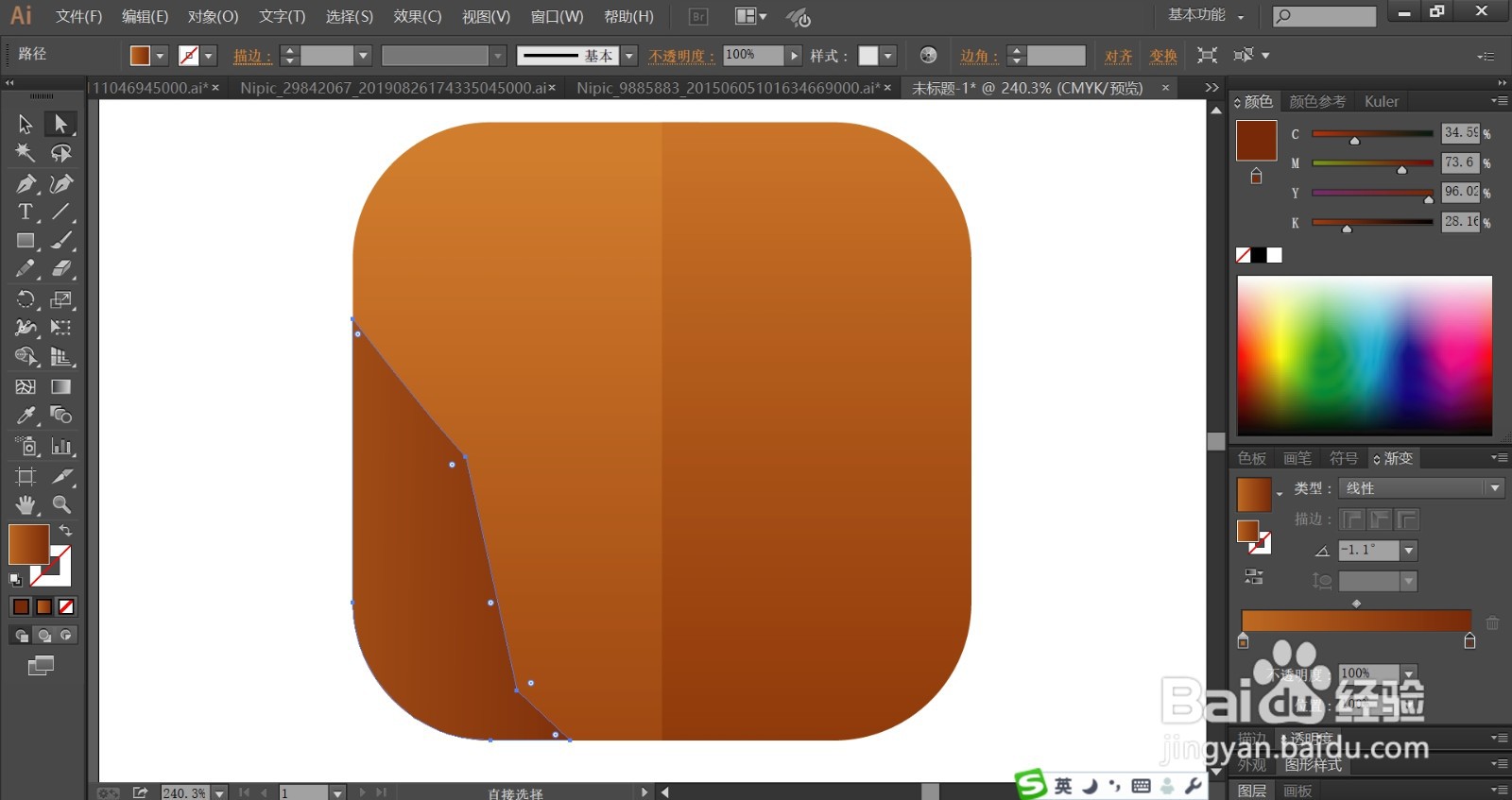Select the Gradient tool in toolbox

pyautogui.click(x=60, y=386)
